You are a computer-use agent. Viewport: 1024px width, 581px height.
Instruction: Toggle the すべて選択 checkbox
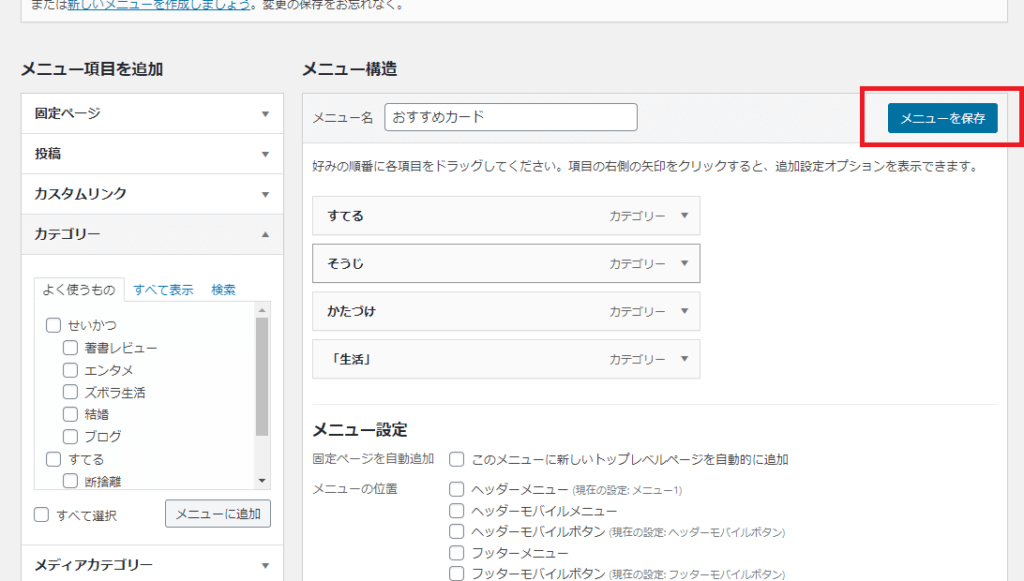pyautogui.click(x=42, y=515)
